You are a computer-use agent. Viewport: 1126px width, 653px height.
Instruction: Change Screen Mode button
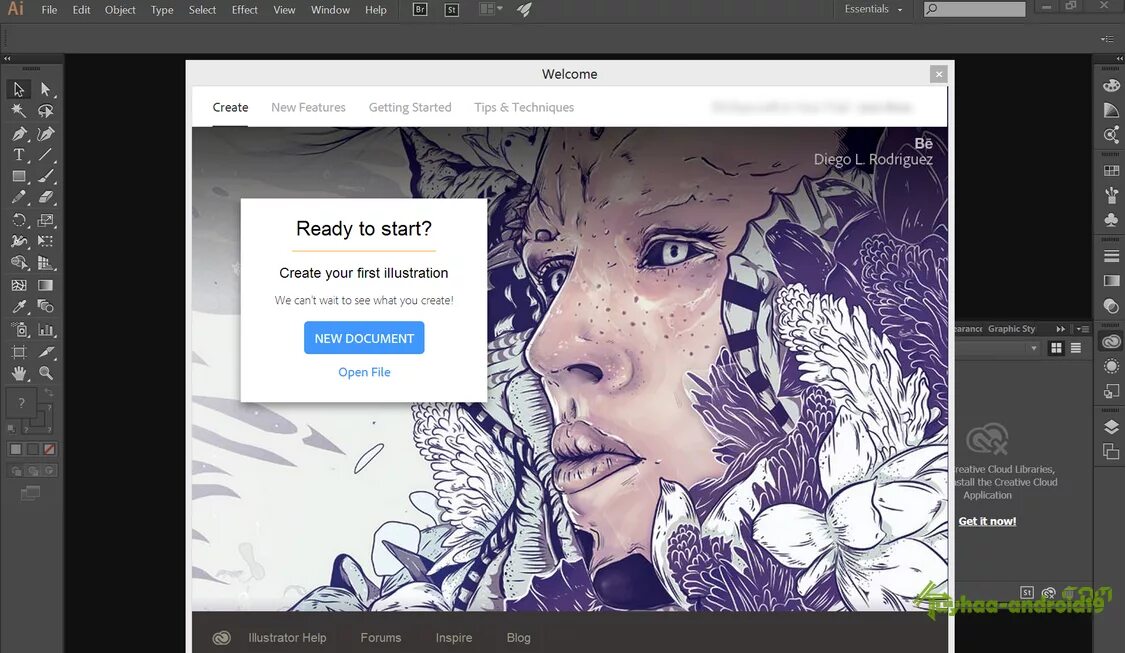(30, 493)
